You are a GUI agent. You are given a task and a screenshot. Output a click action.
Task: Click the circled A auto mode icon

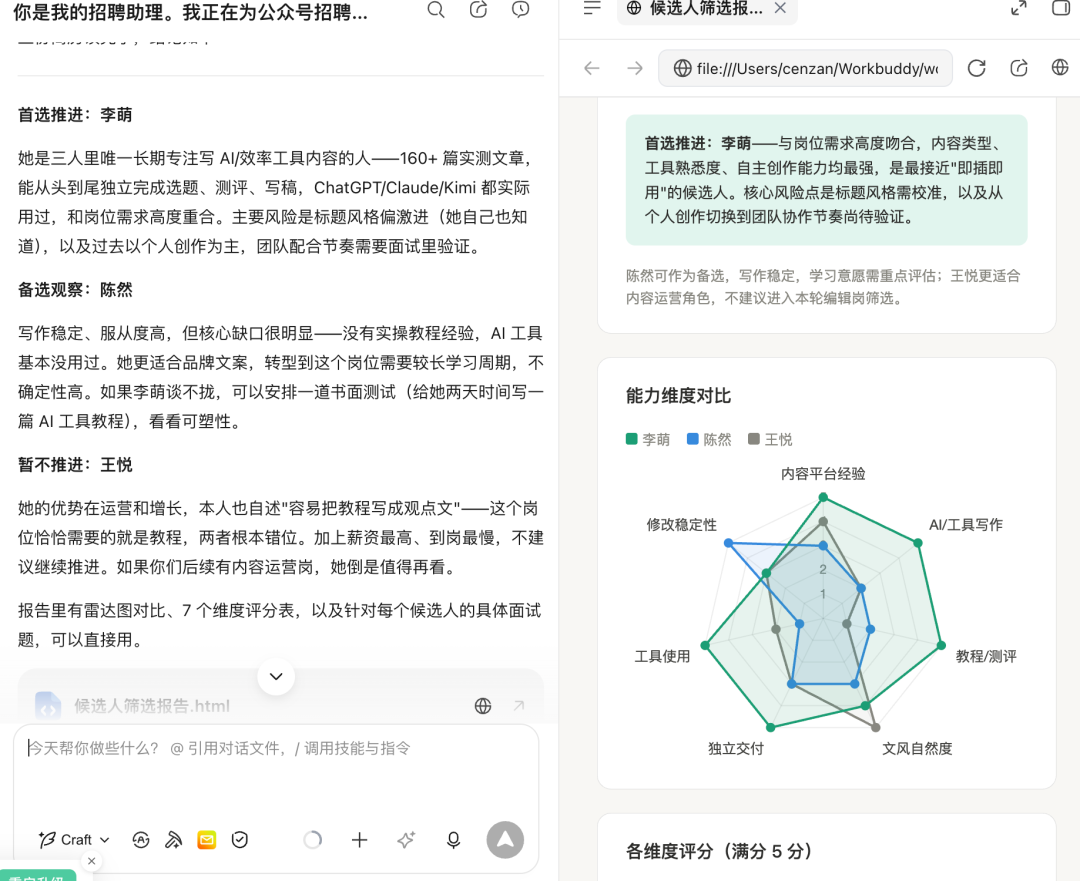[x=141, y=840]
